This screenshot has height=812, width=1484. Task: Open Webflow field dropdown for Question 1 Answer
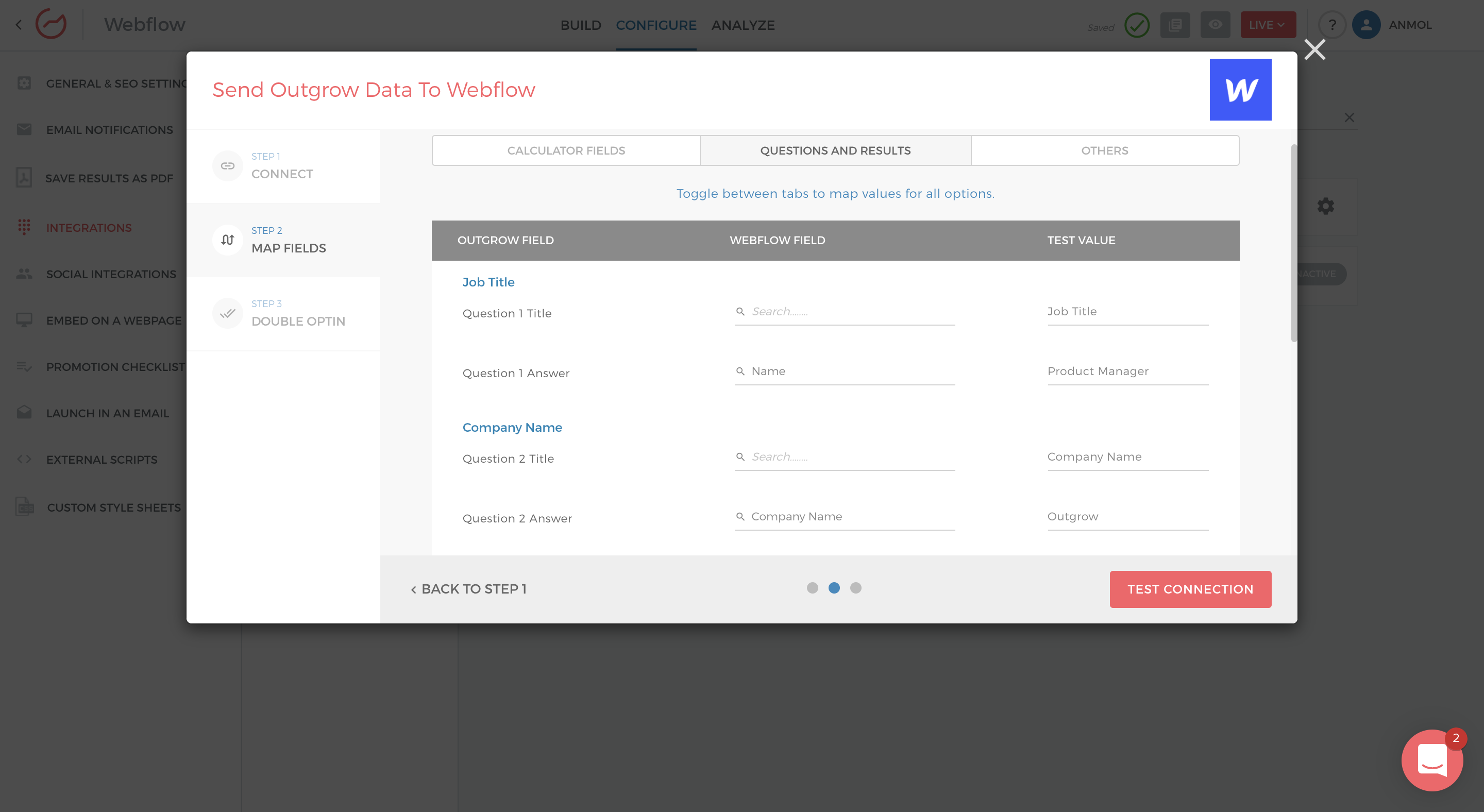[844, 371]
